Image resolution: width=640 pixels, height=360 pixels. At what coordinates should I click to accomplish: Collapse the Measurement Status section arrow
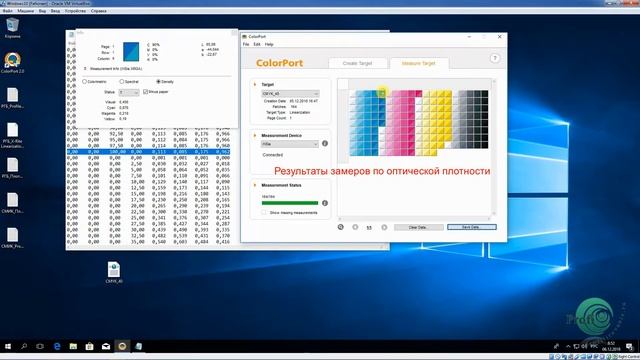tap(255, 185)
